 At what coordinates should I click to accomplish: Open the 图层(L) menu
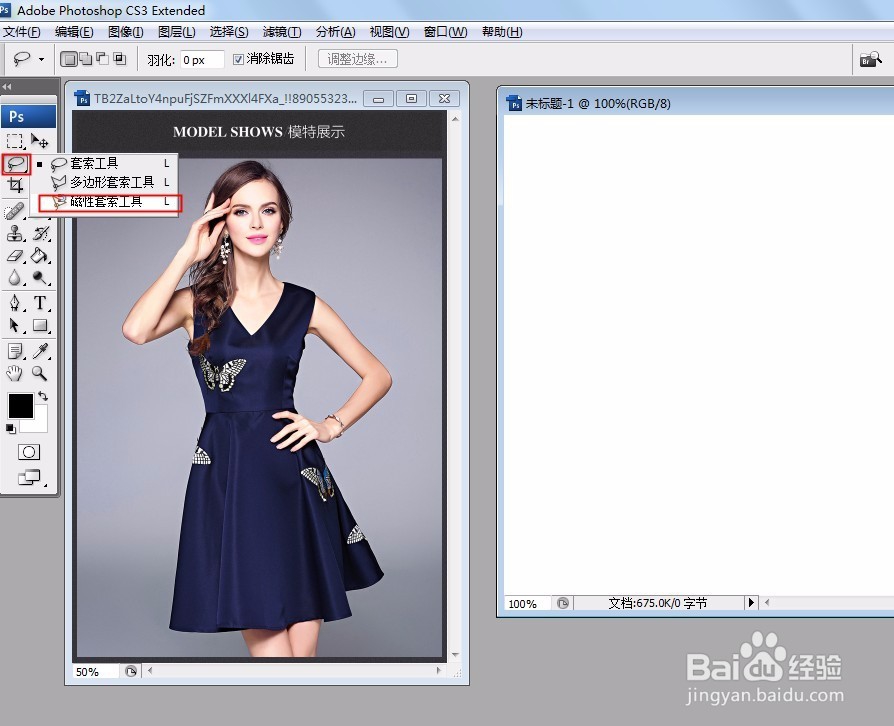(177, 32)
